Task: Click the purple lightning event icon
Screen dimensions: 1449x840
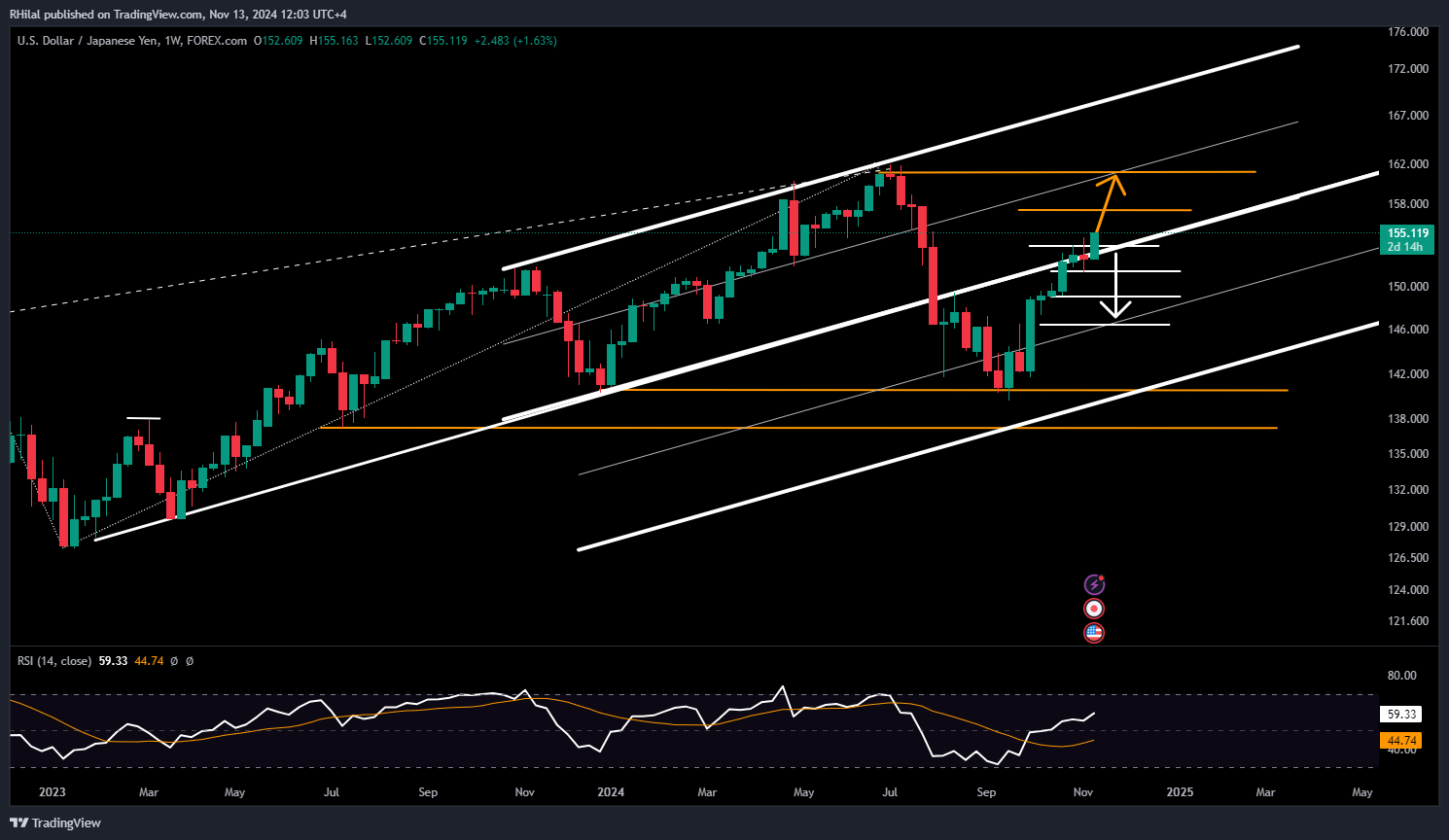Action: click(x=1094, y=584)
